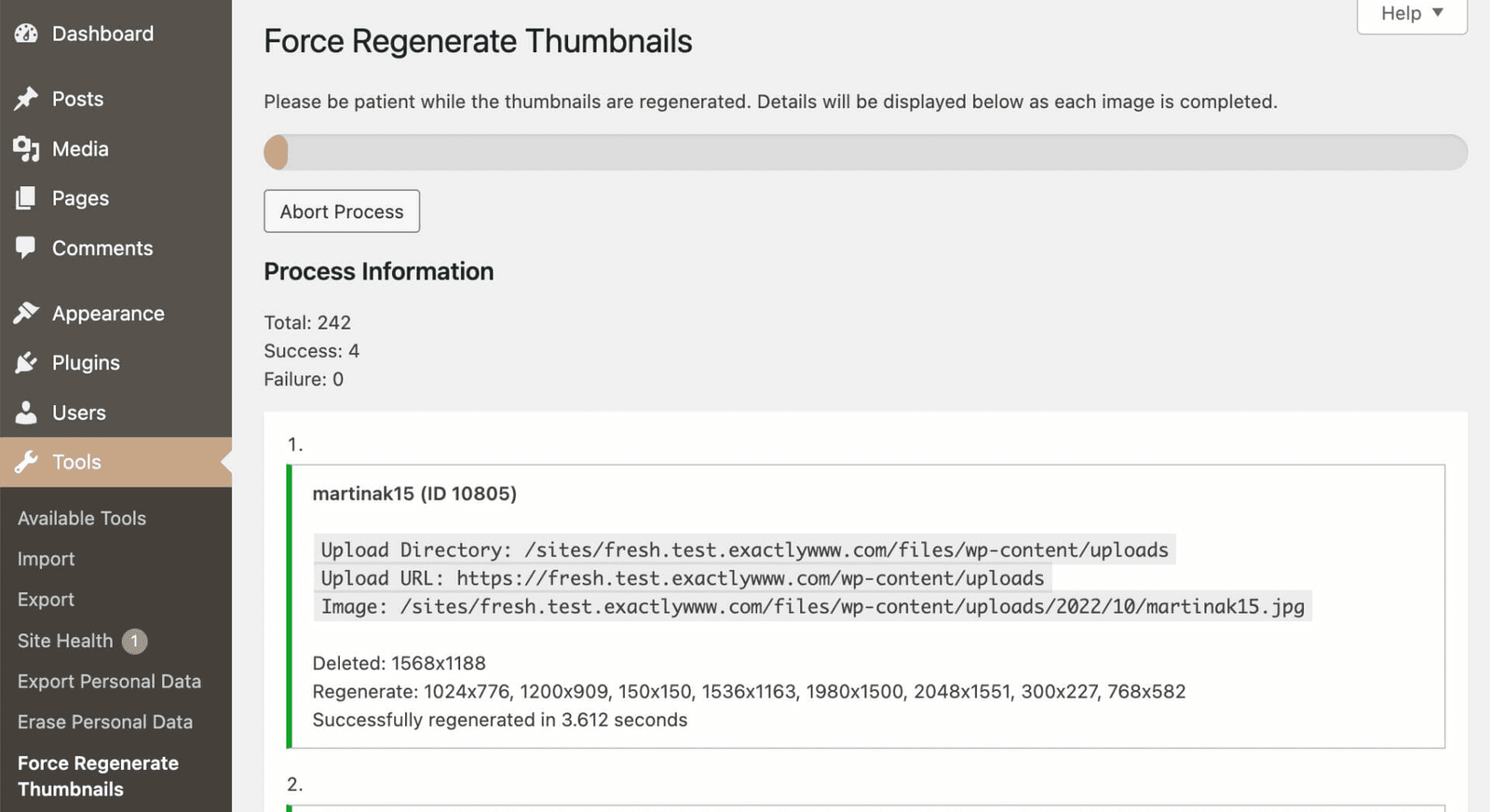Go to the Site Health page
Image resolution: width=1490 pixels, height=812 pixels.
[x=65, y=641]
